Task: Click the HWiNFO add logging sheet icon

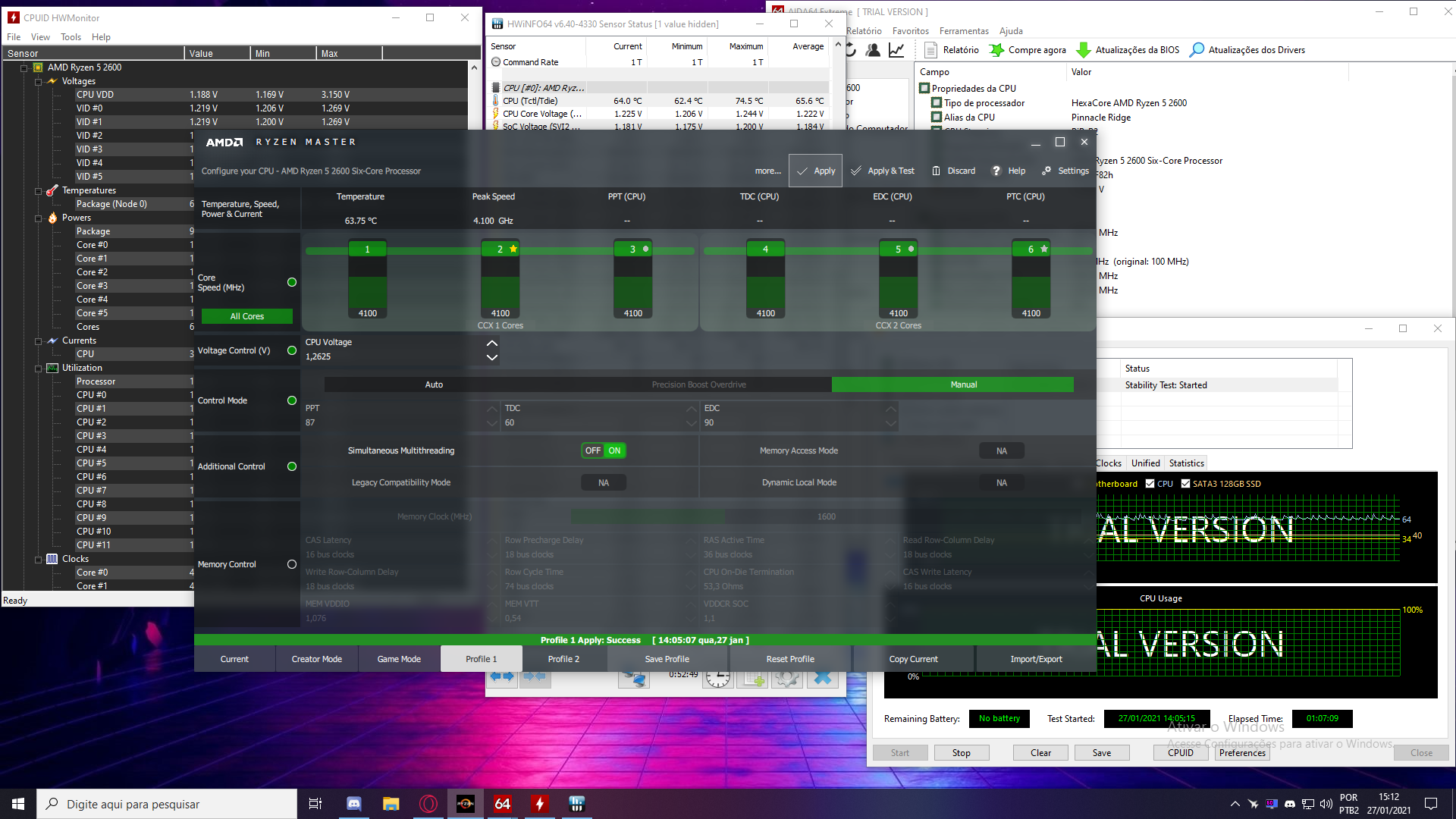Action: click(x=753, y=678)
